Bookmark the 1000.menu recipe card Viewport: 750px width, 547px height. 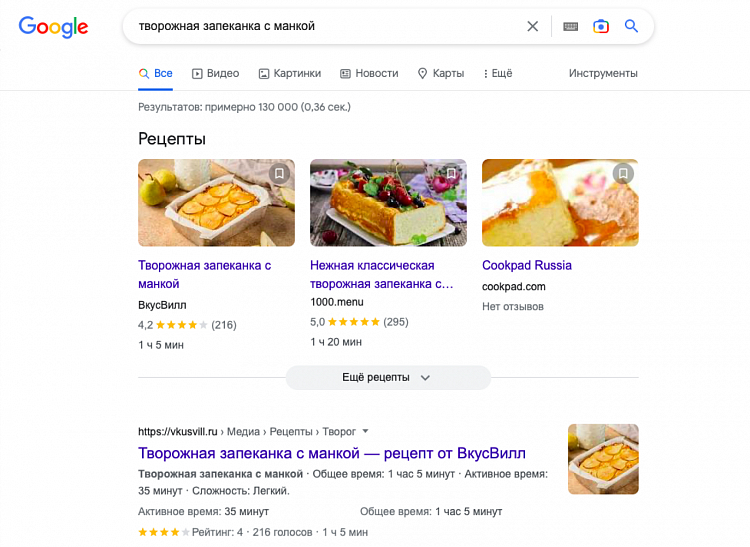point(451,174)
